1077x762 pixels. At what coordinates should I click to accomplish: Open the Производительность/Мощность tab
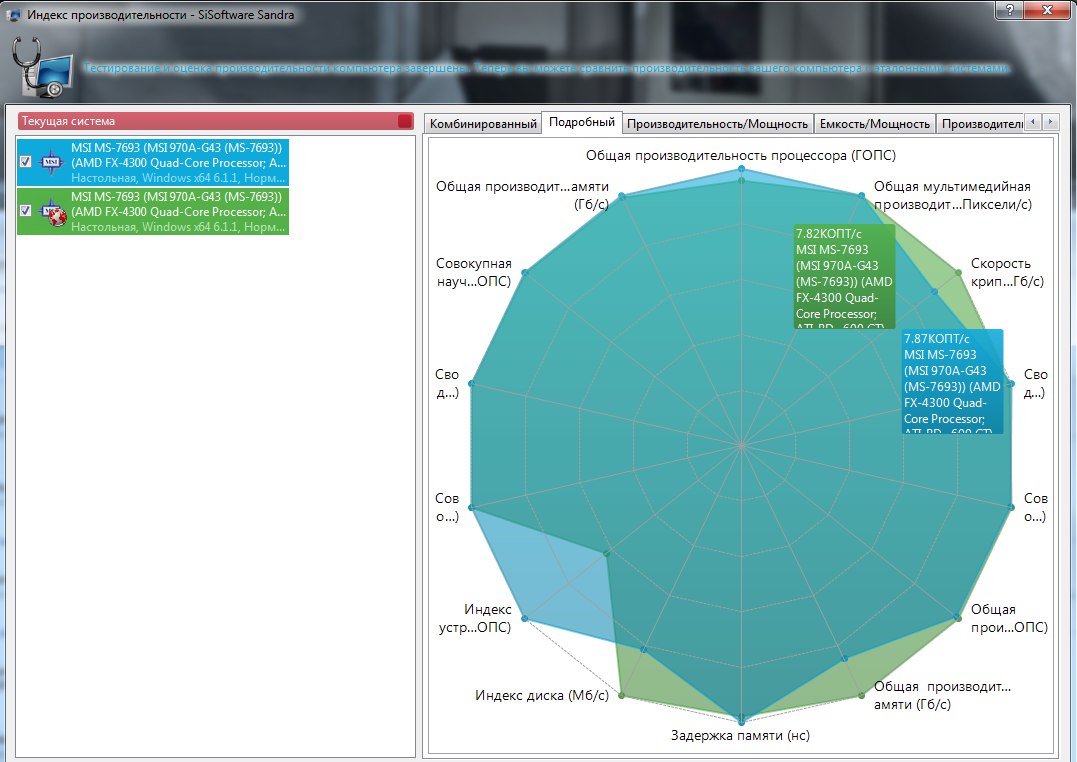click(x=718, y=124)
